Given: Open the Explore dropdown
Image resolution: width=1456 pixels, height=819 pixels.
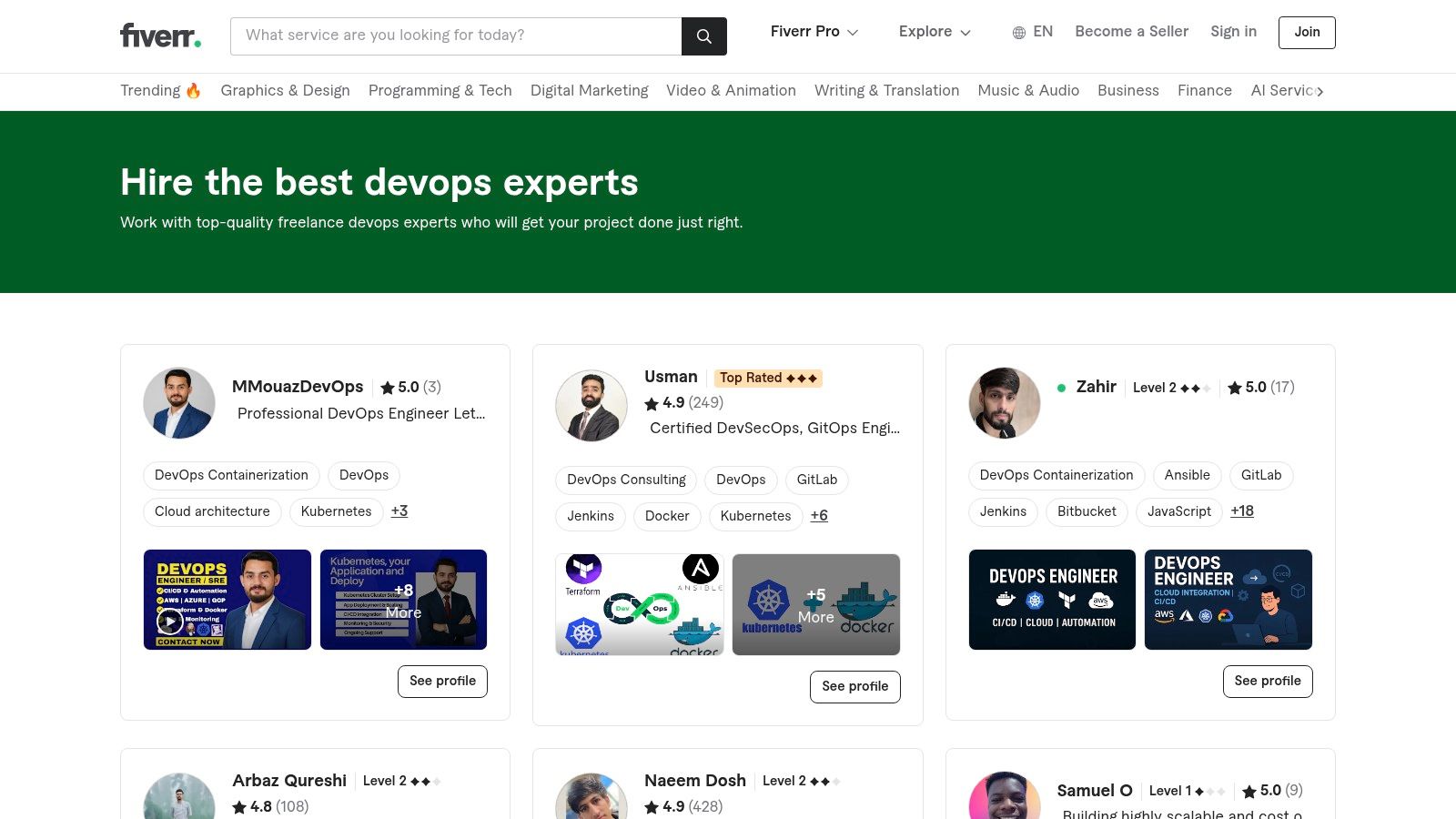Looking at the screenshot, I should tap(934, 32).
